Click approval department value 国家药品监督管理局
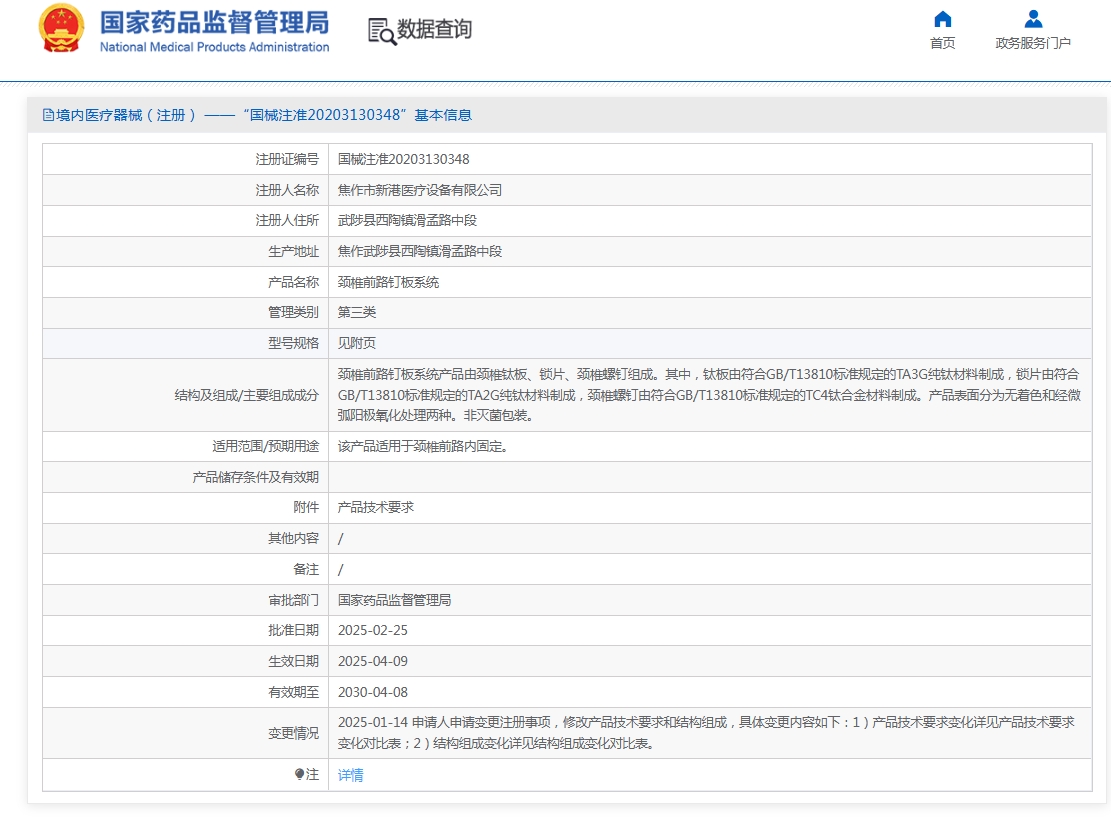The image size is (1111, 819). pyautogui.click(x=394, y=600)
